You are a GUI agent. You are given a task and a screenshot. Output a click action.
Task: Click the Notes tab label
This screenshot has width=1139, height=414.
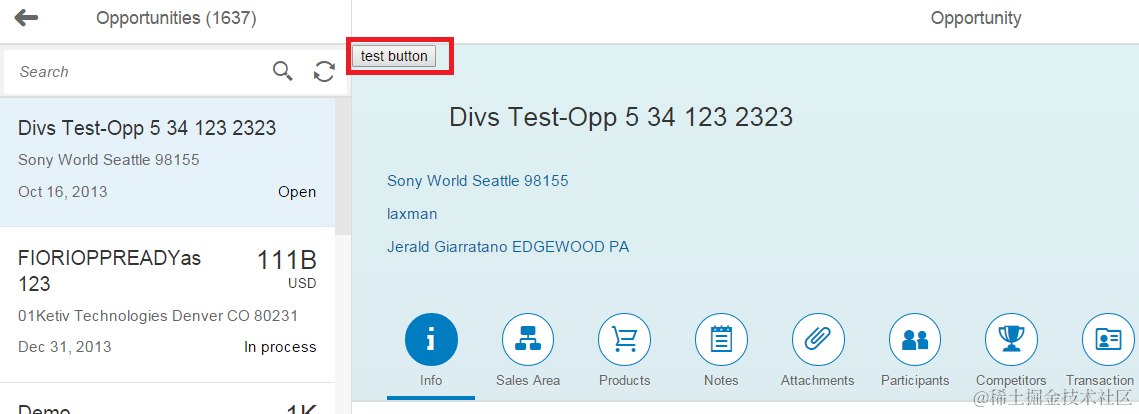[721, 381]
